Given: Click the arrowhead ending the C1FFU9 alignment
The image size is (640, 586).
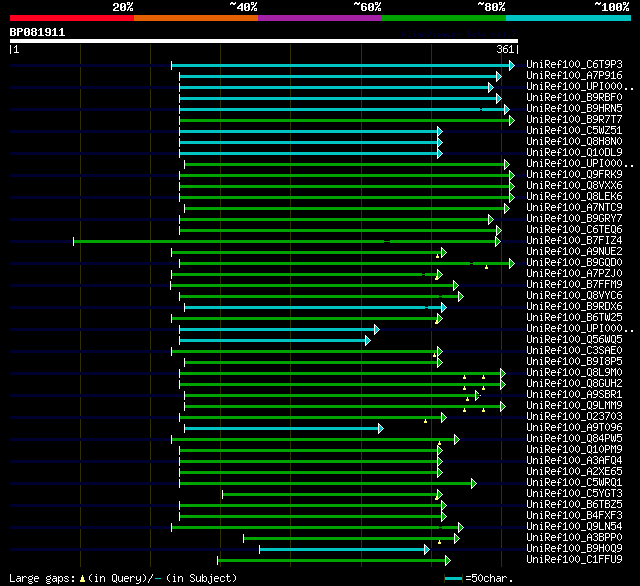Looking at the screenshot, I should coord(448,561).
